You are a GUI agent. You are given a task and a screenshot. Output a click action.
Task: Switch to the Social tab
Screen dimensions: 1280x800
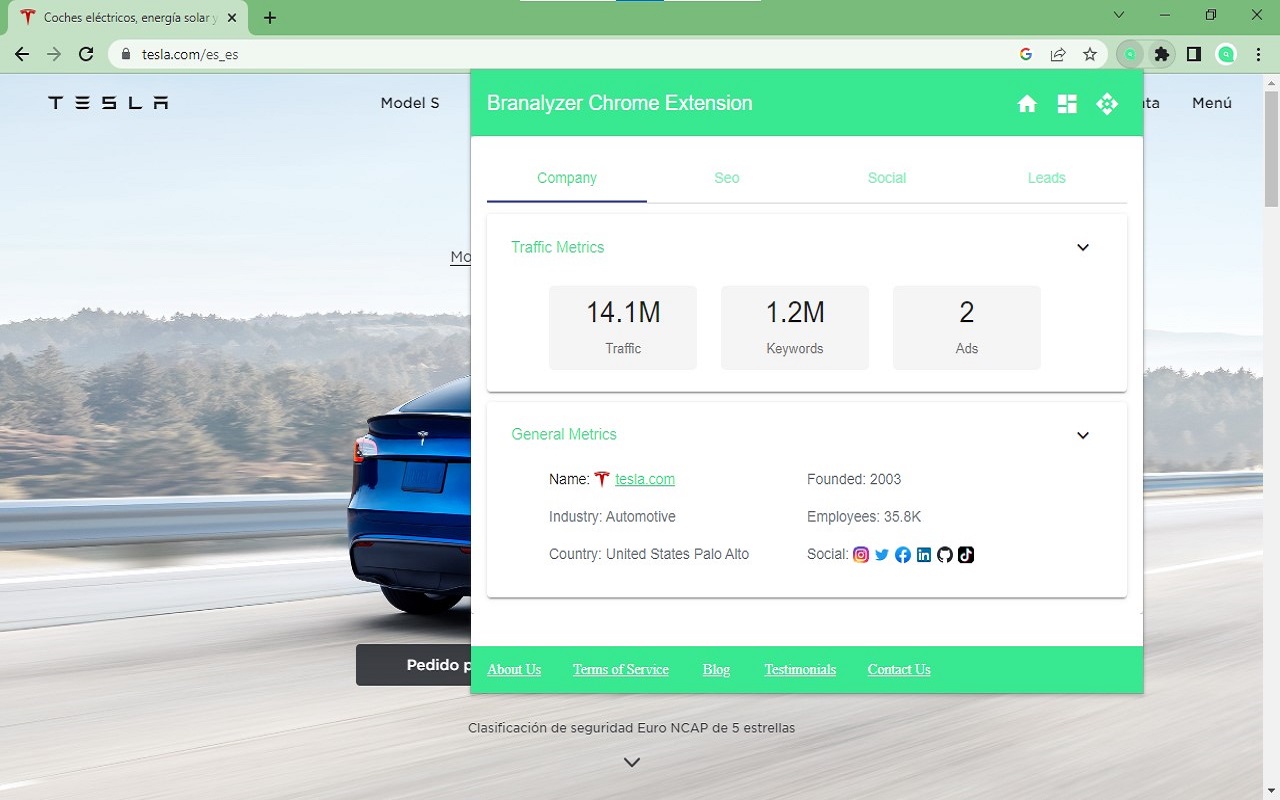pos(887,178)
